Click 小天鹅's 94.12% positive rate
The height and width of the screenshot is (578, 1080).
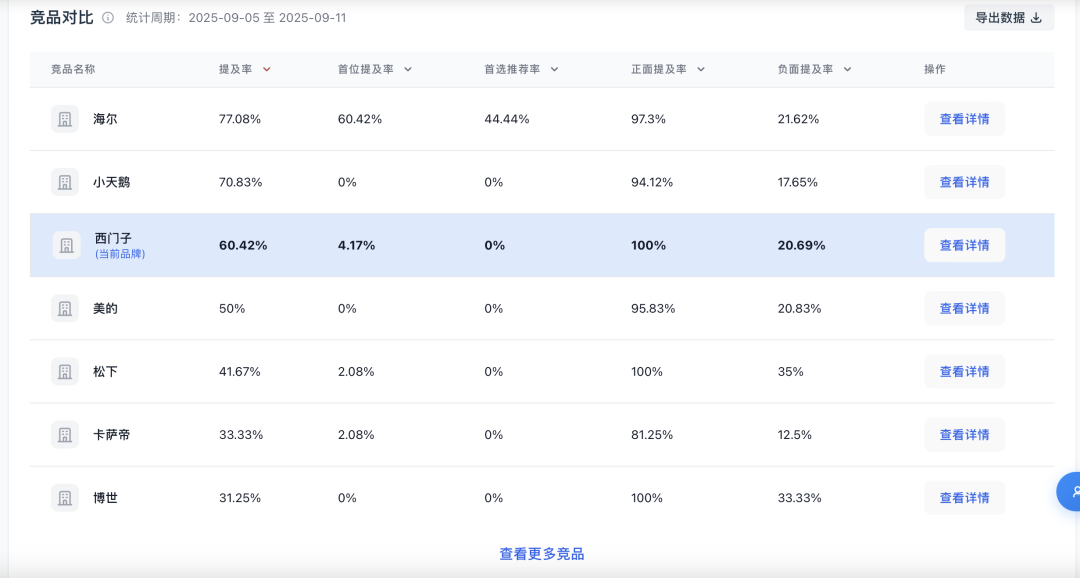click(652, 183)
